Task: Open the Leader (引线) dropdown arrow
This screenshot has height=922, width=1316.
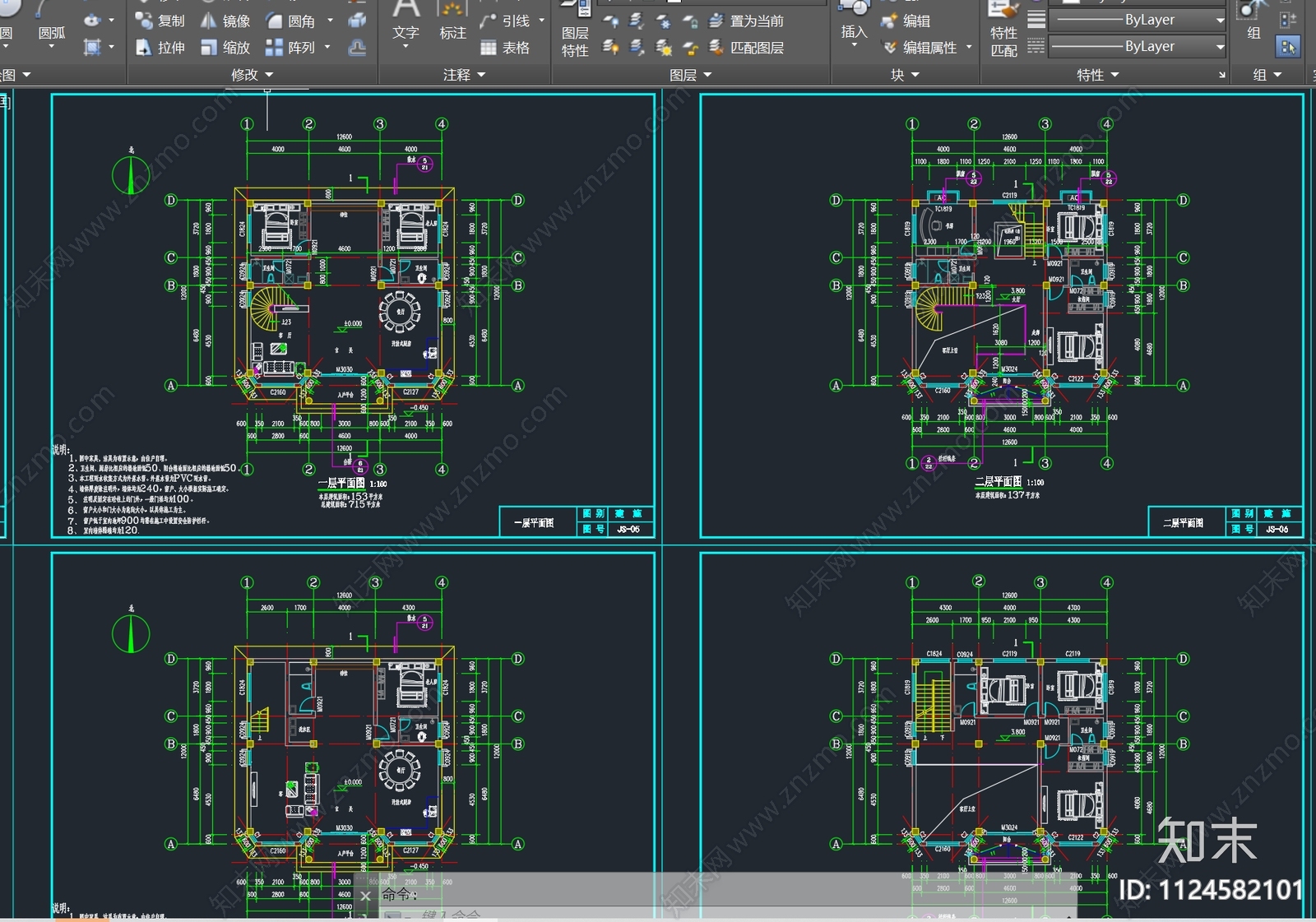Action: (542, 21)
